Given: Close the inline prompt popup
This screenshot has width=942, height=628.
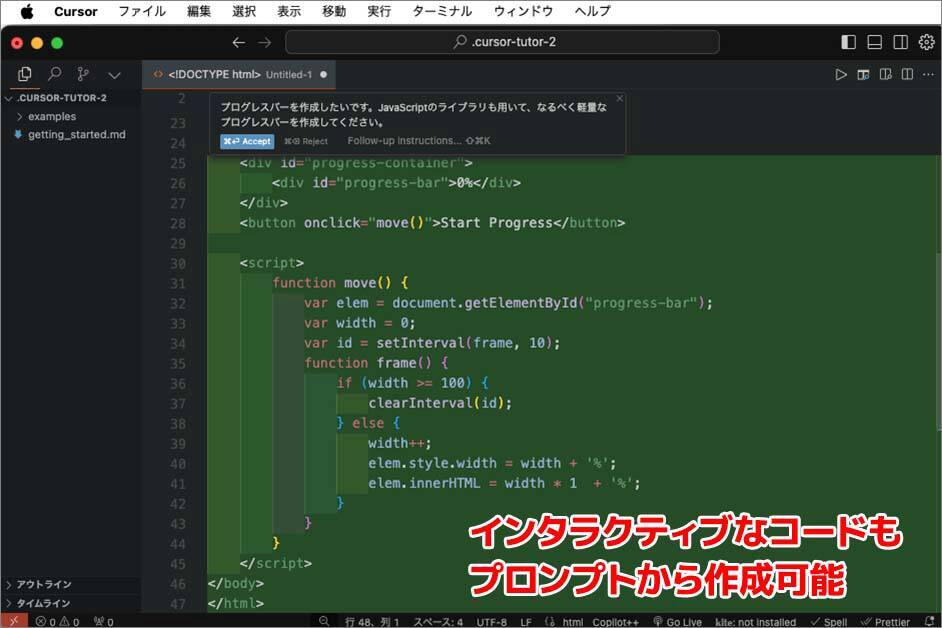Looking at the screenshot, I should (619, 98).
